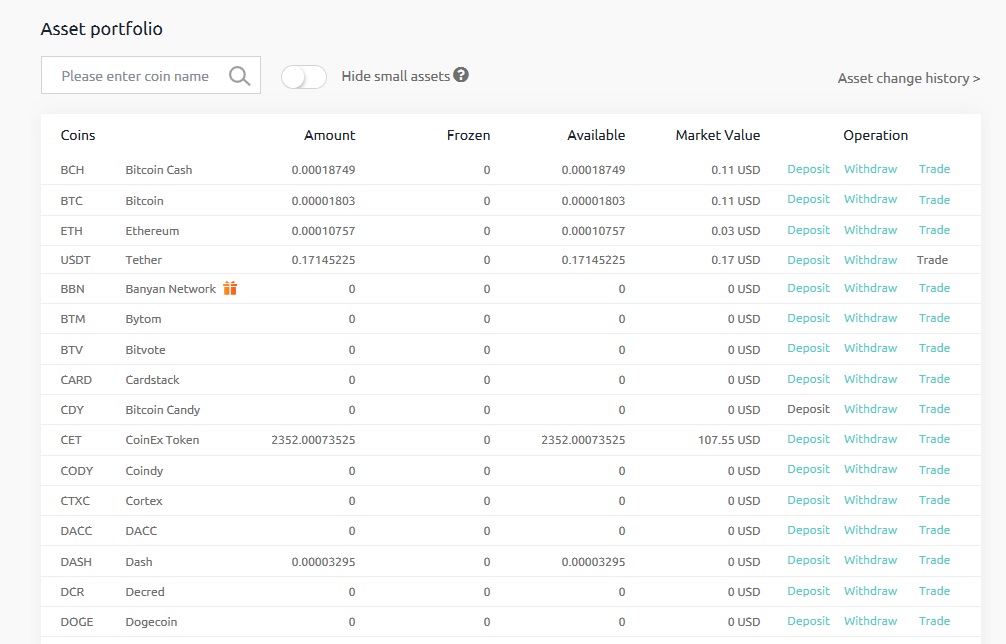Trade in the BTC Bitcoin row
Image resolution: width=1006 pixels, height=644 pixels.
click(x=934, y=199)
